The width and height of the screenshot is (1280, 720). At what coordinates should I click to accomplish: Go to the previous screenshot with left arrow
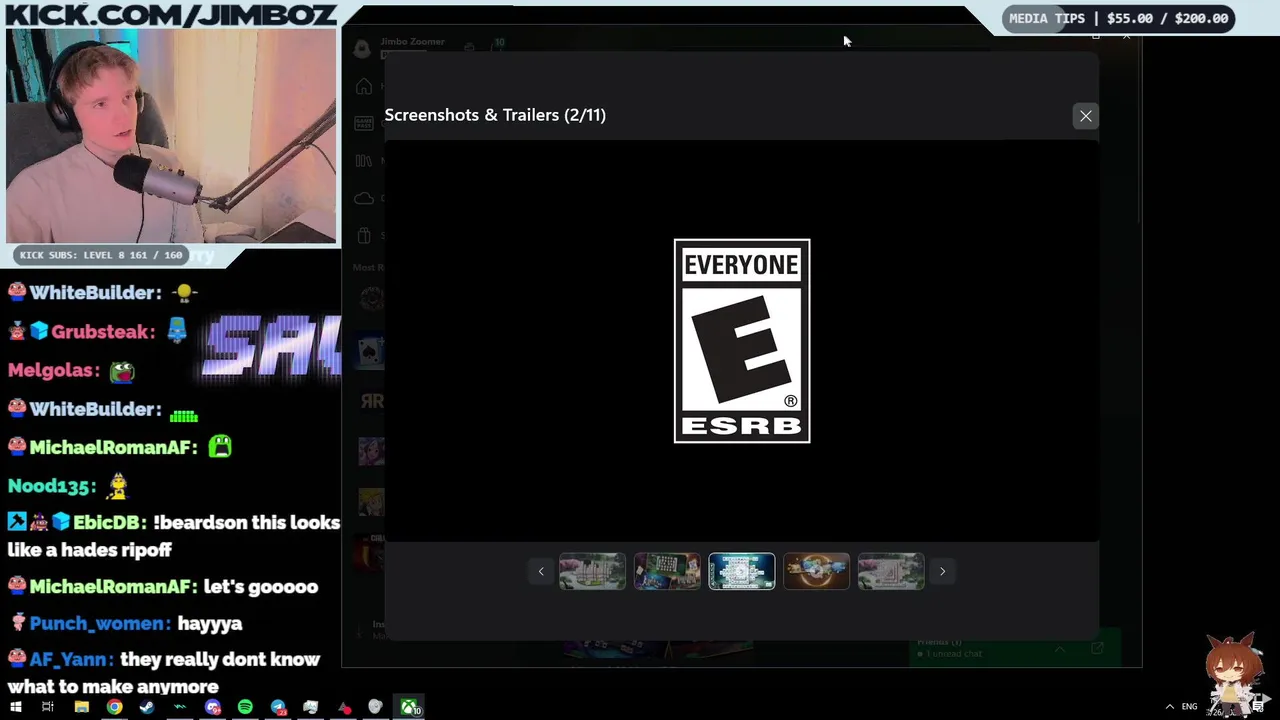[541, 572]
